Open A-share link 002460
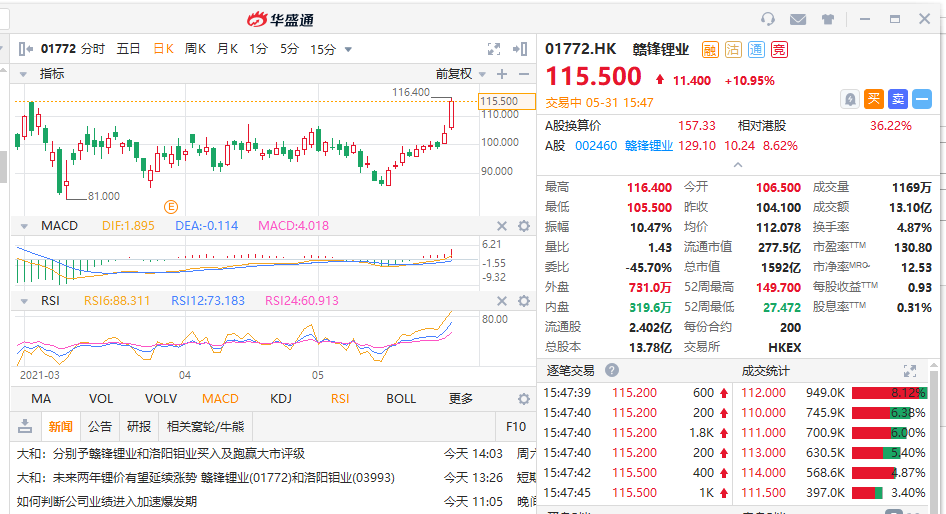The image size is (946, 514). point(596,146)
